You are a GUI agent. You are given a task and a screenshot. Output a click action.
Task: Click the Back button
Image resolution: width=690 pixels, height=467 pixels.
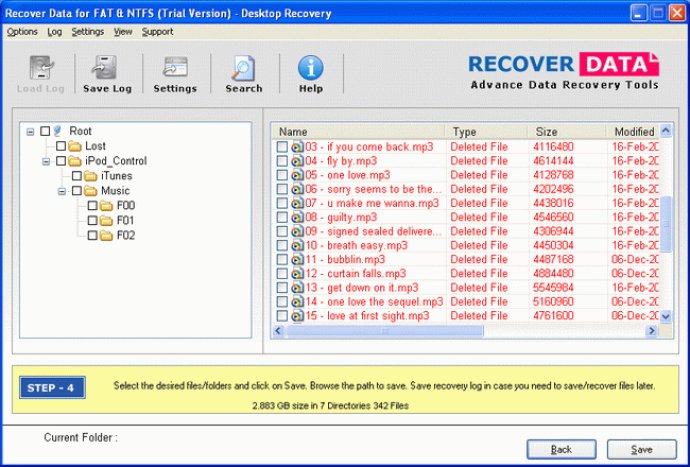click(x=562, y=449)
